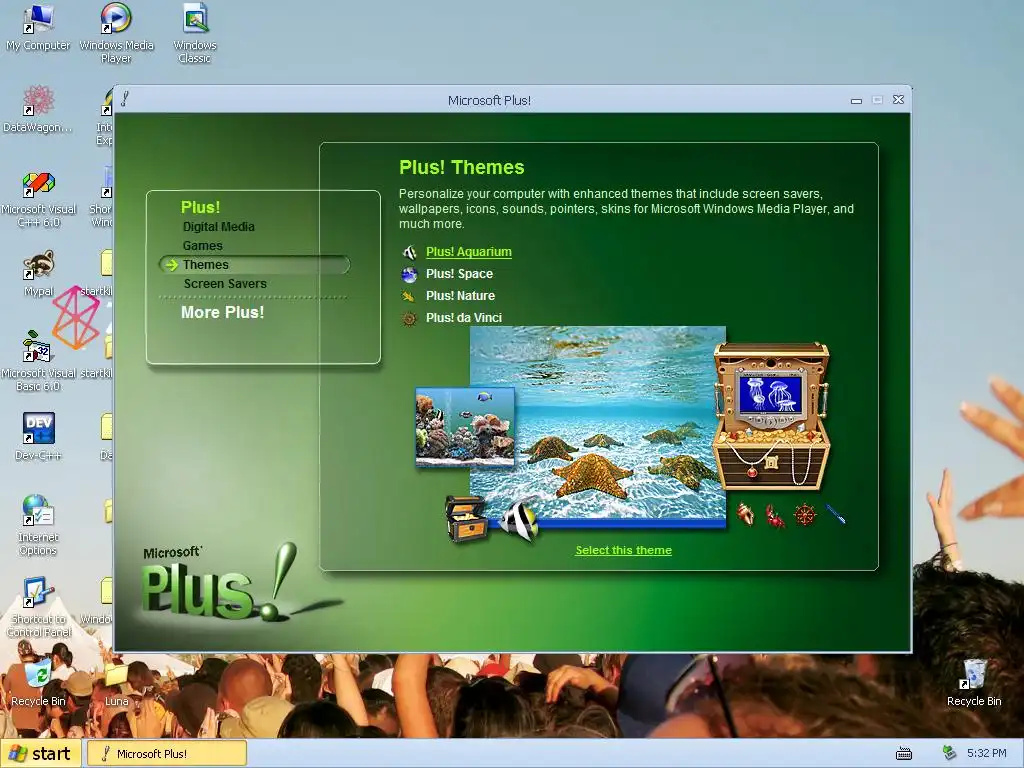Click the 5:32 PM clock

click(x=987, y=754)
